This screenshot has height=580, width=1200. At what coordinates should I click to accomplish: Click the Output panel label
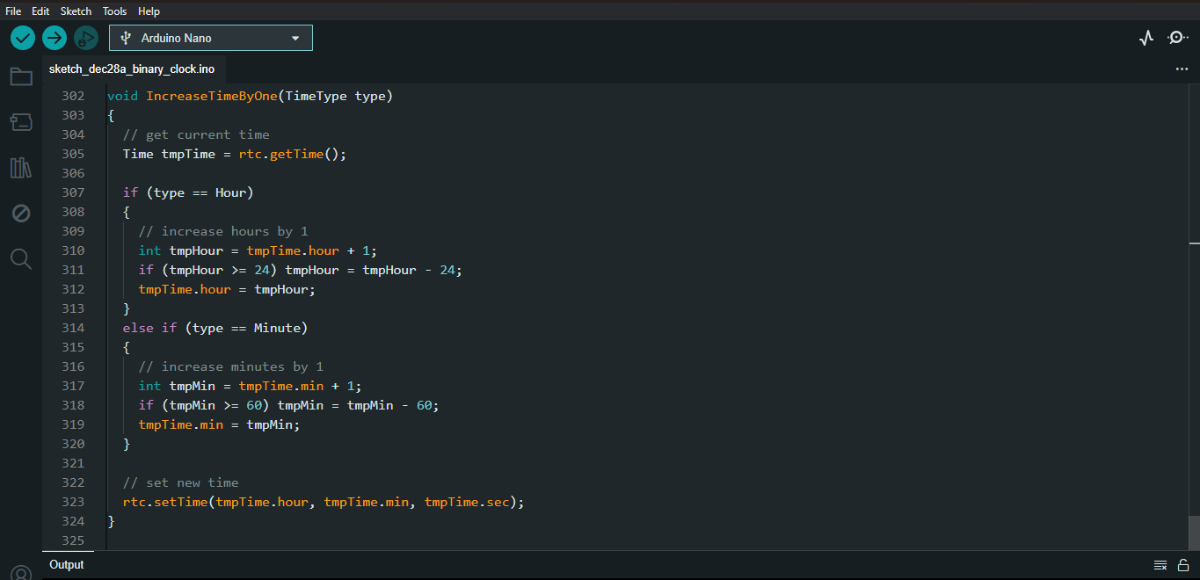[67, 565]
